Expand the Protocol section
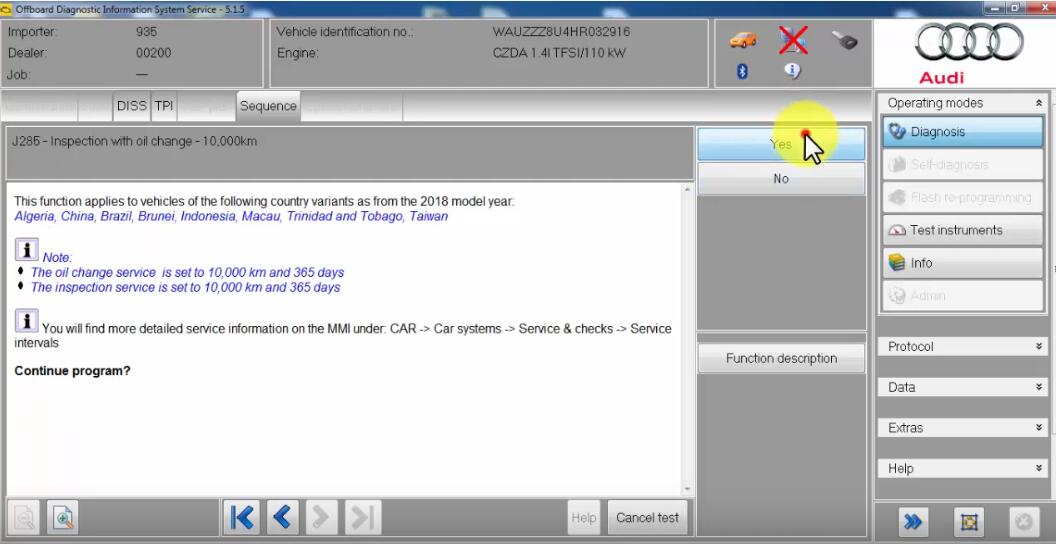This screenshot has height=544, width=1056. pos(962,347)
